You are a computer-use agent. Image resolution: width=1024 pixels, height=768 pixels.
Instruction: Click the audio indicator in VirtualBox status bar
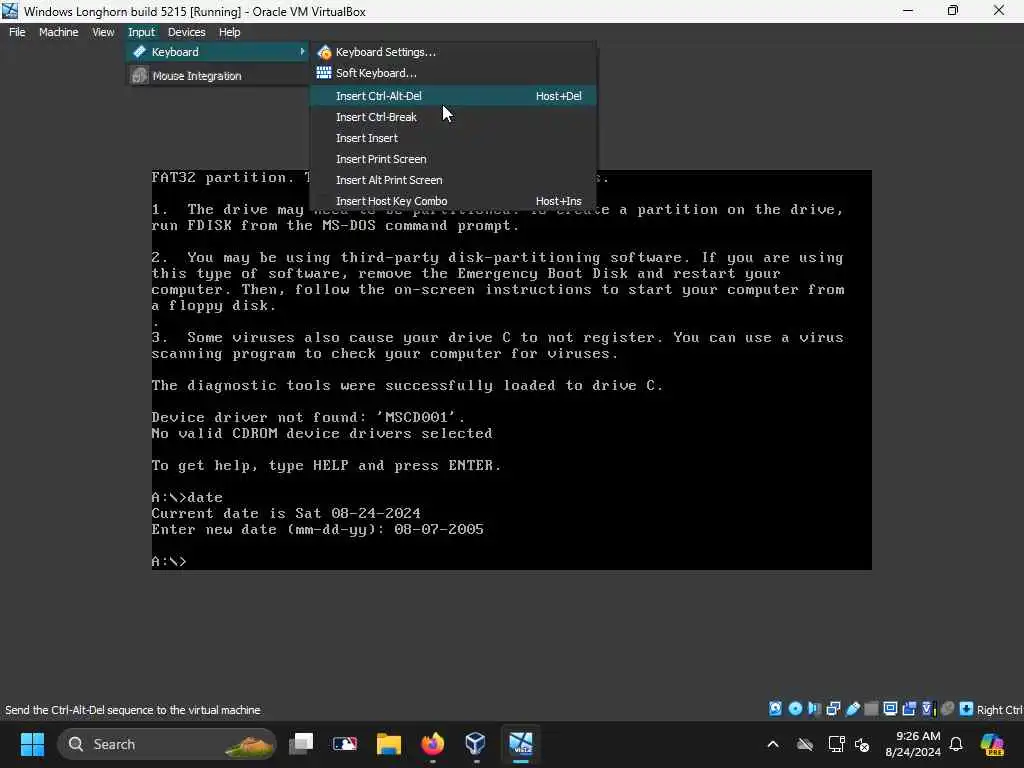tap(814, 709)
